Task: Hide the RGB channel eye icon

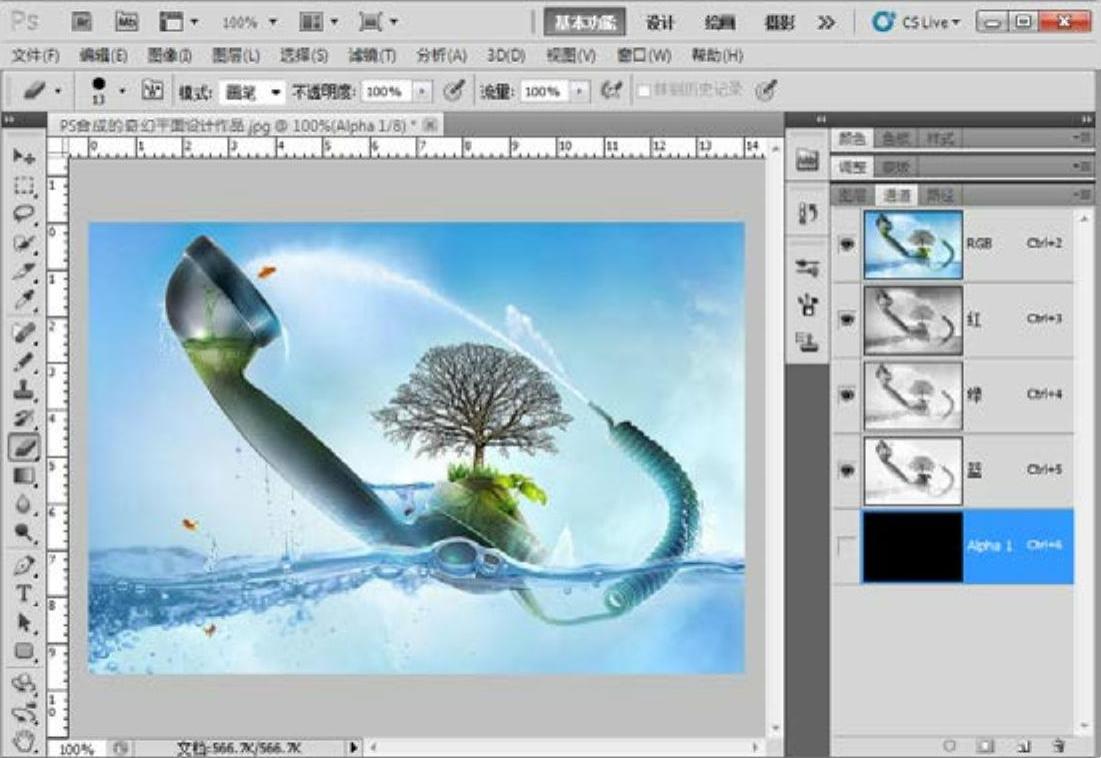Action: [847, 244]
